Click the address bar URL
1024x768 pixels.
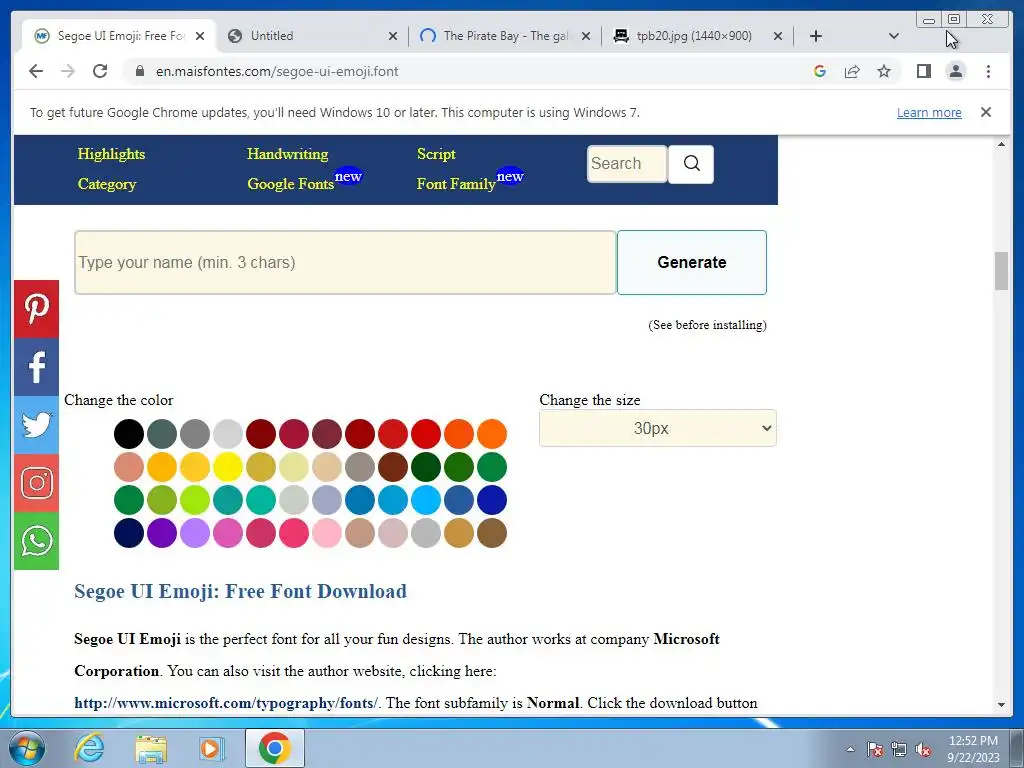click(x=277, y=71)
